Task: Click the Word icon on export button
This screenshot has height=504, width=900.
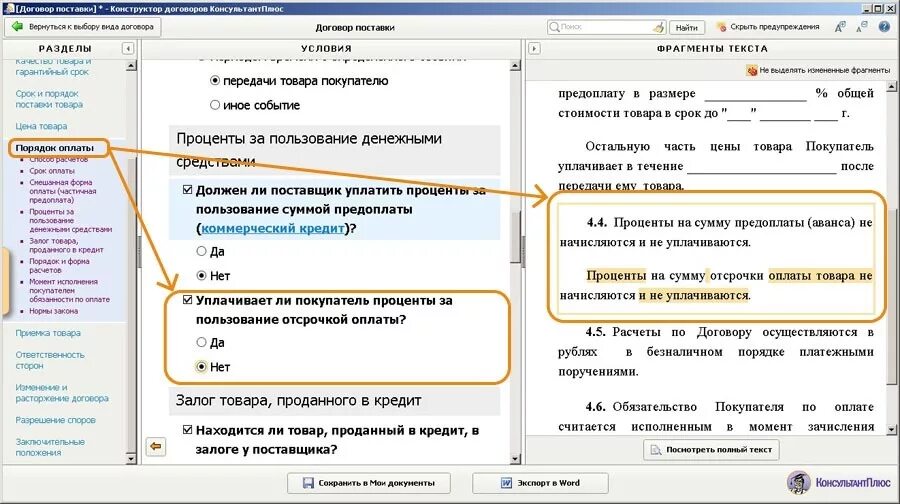Action: point(506,483)
